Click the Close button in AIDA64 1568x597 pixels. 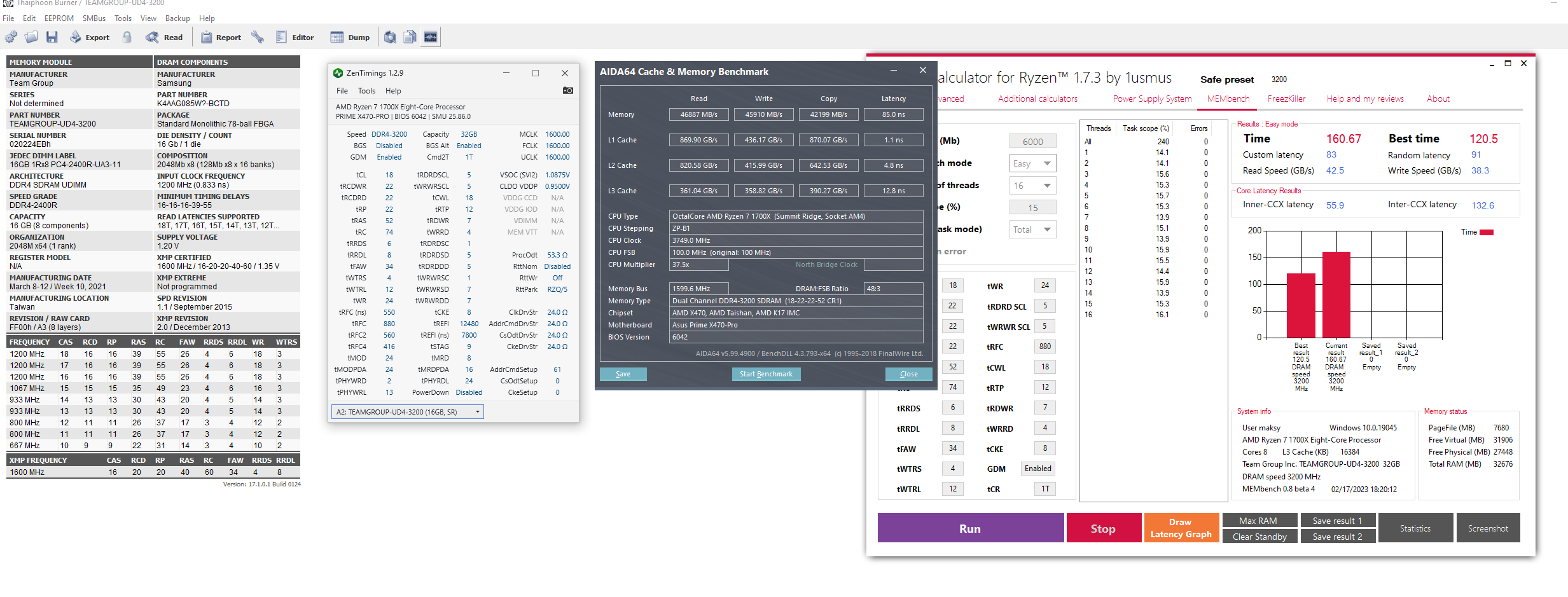[909, 374]
